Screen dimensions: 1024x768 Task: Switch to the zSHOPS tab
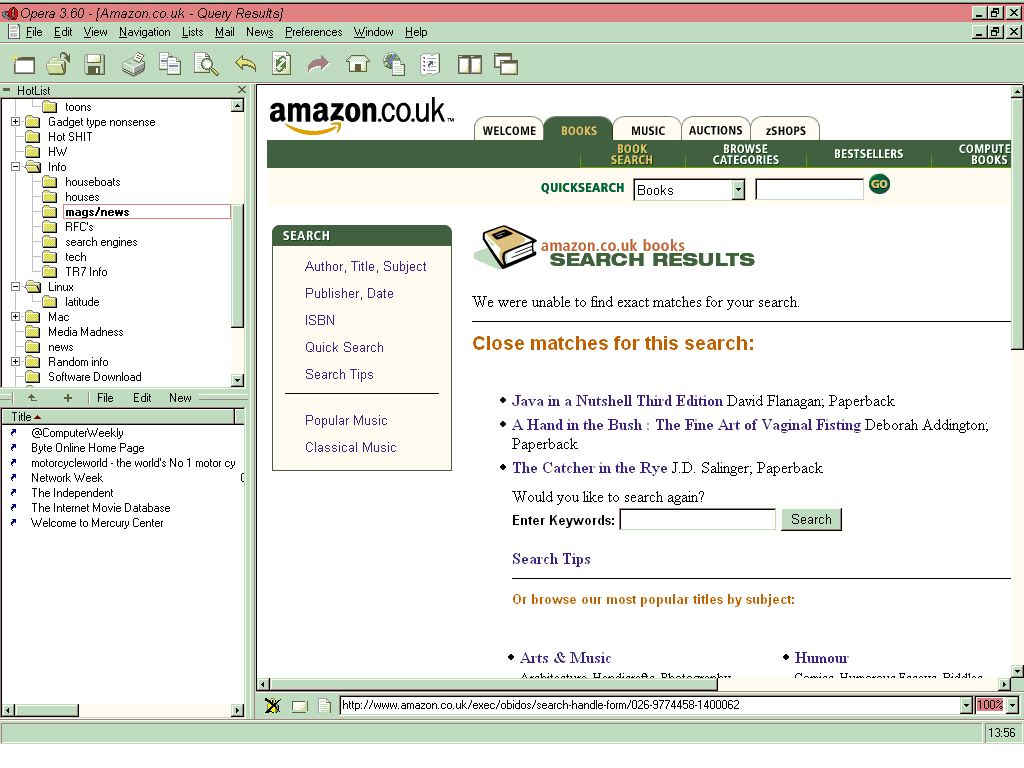[x=785, y=131]
